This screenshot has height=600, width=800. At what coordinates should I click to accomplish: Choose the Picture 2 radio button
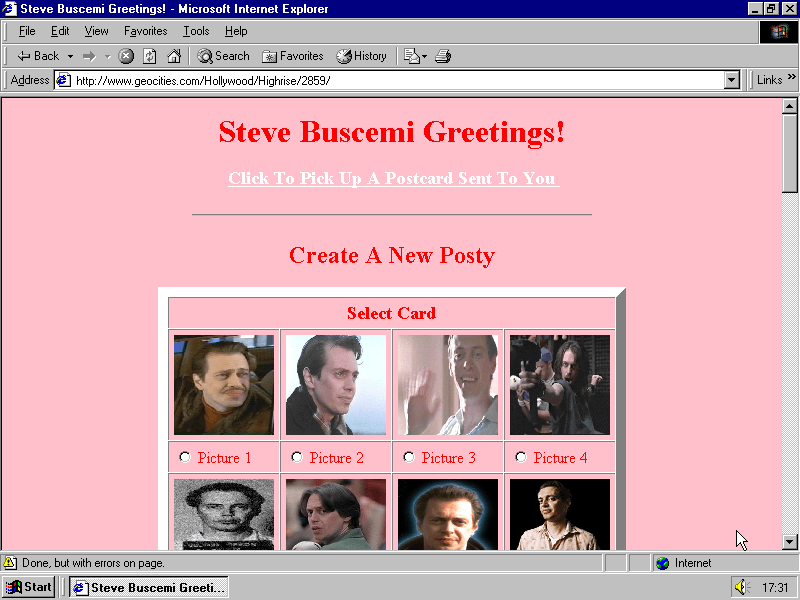point(296,457)
